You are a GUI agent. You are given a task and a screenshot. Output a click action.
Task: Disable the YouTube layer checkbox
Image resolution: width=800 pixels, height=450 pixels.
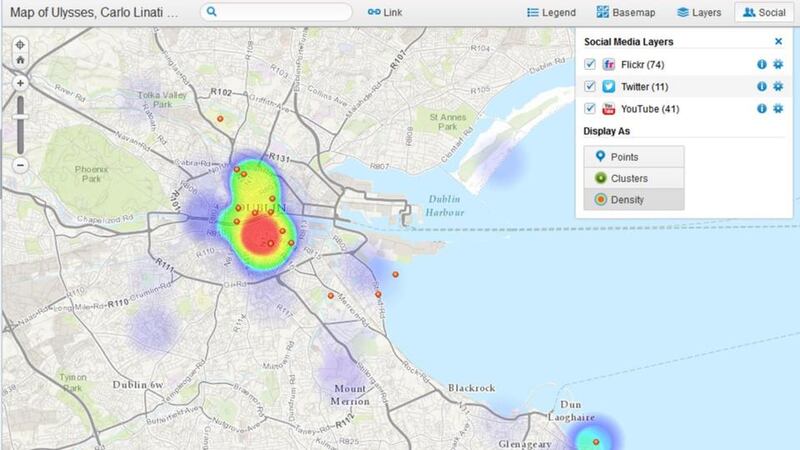[590, 109]
